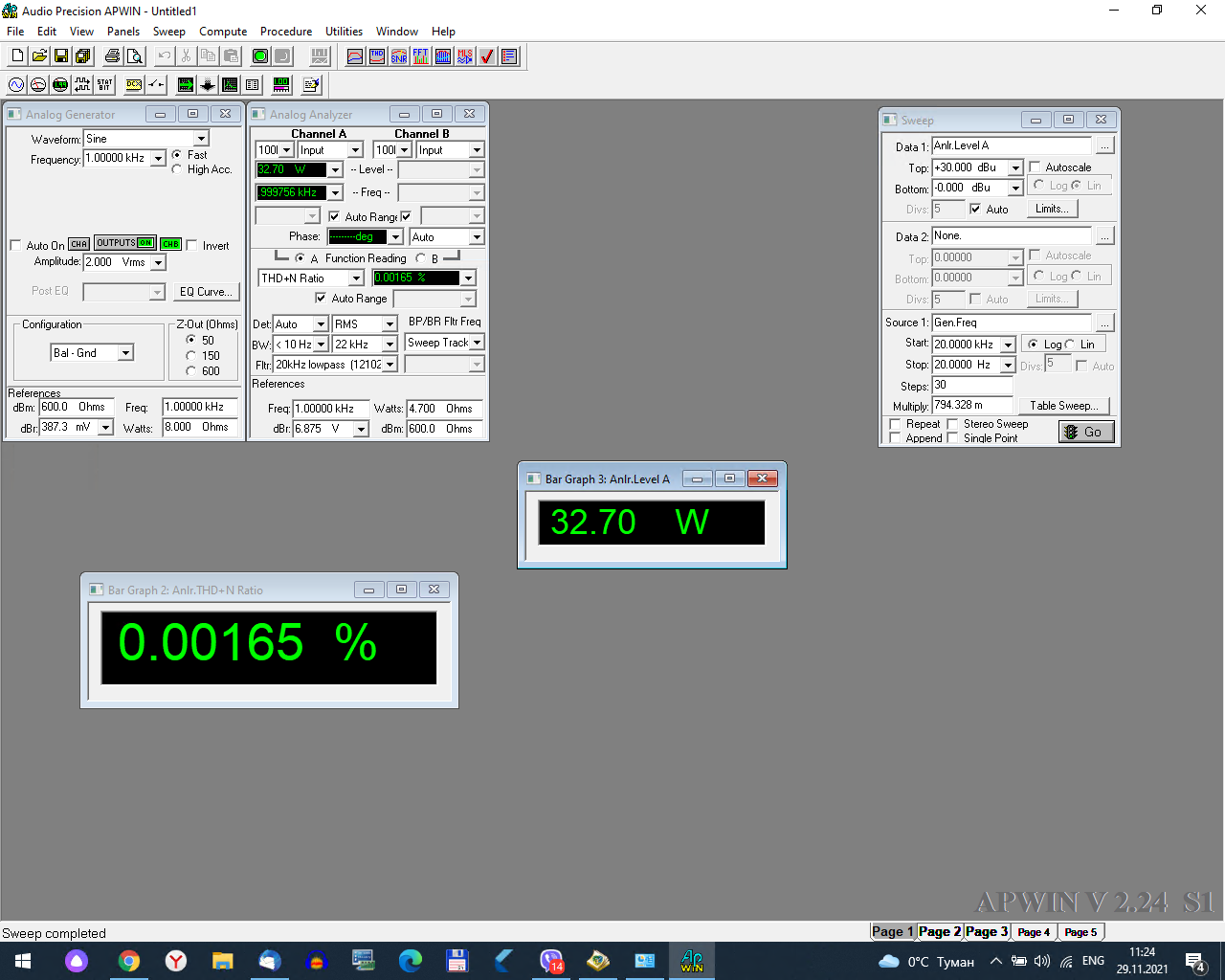The width and height of the screenshot is (1225, 980).
Task: Click the Go button in Sweep panel
Action: coord(1086,432)
